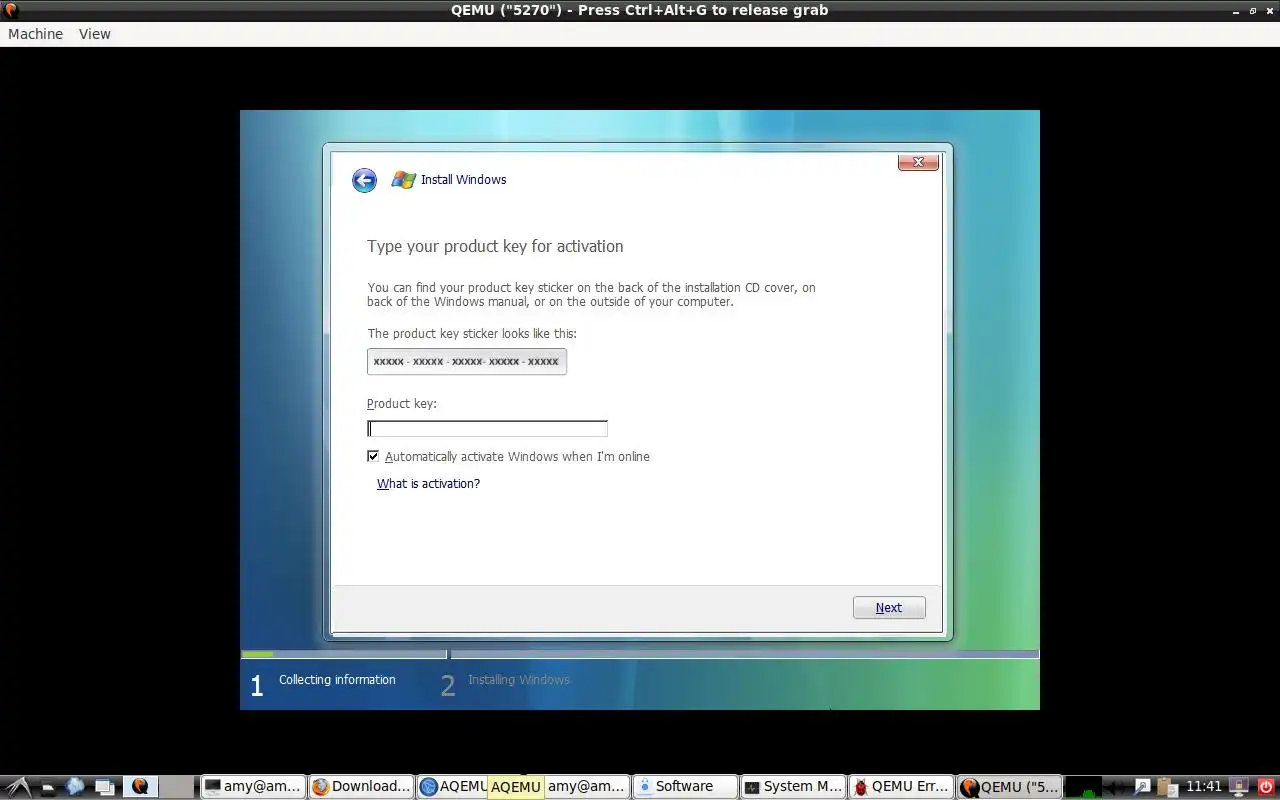Screen dimensions: 1280x800
Task: Open the clipboard manager tray icon
Action: (x=1167, y=787)
